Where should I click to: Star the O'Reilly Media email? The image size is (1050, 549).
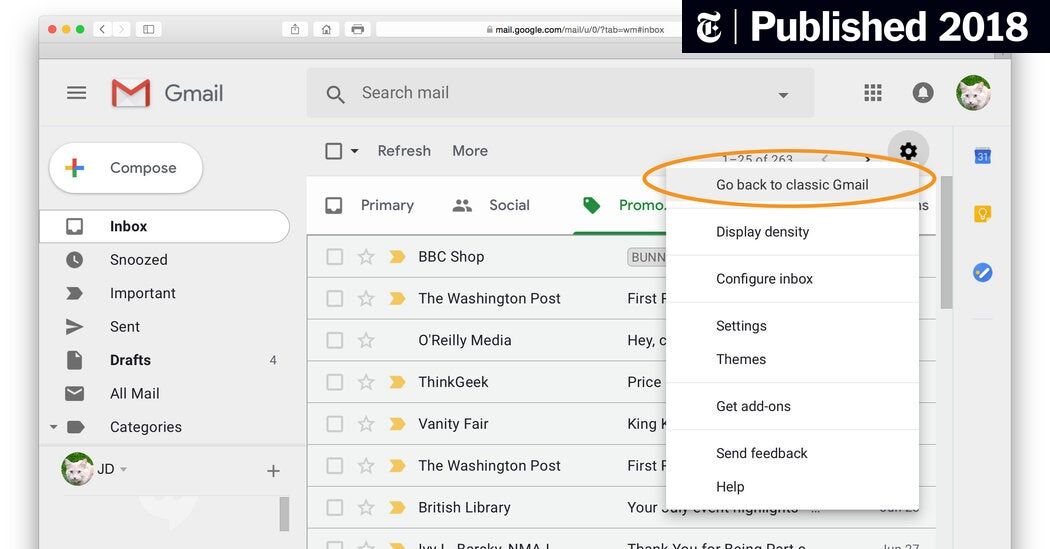point(366,340)
